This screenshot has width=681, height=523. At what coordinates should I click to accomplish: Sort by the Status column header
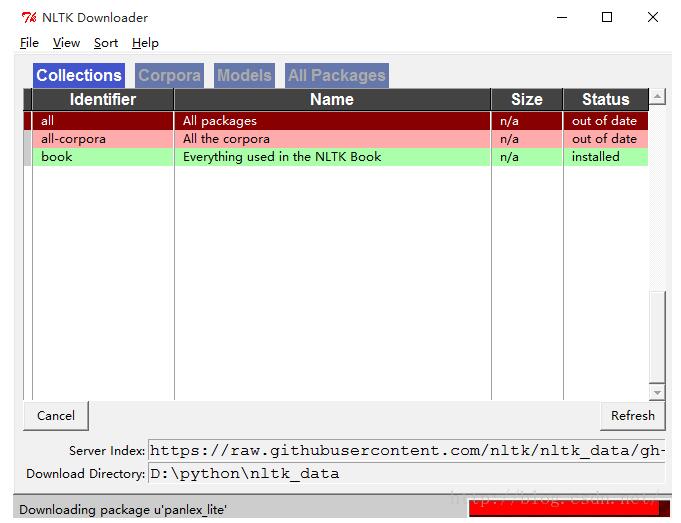(x=605, y=99)
